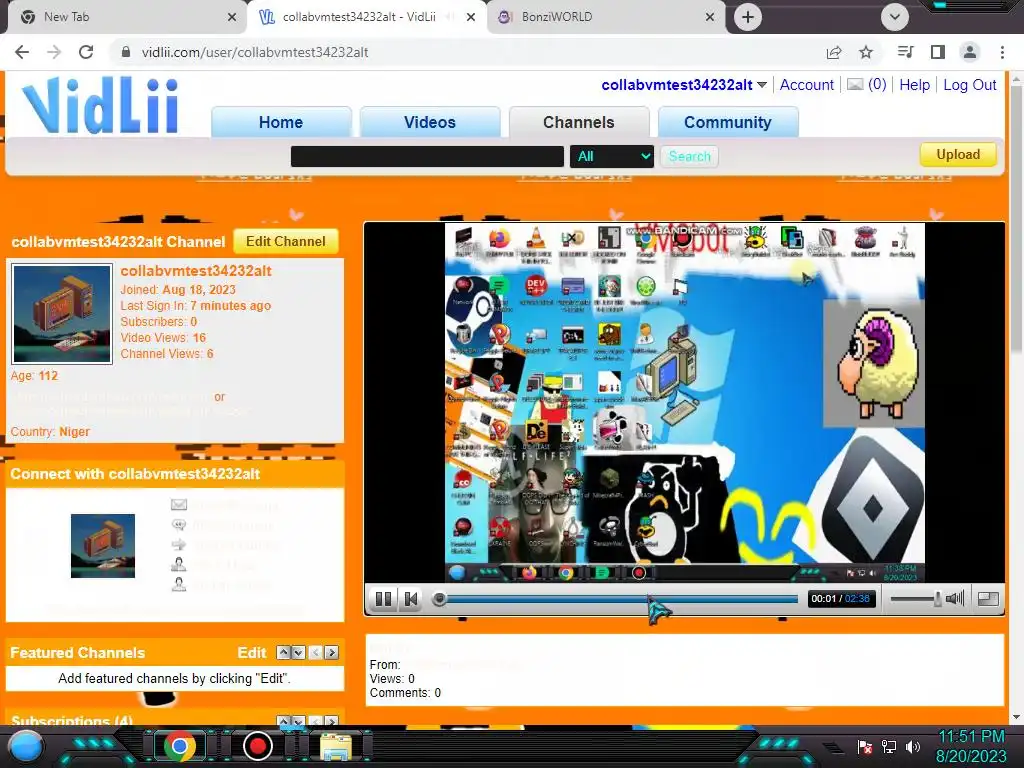
Task: Click the block user person icon
Action: [178, 584]
